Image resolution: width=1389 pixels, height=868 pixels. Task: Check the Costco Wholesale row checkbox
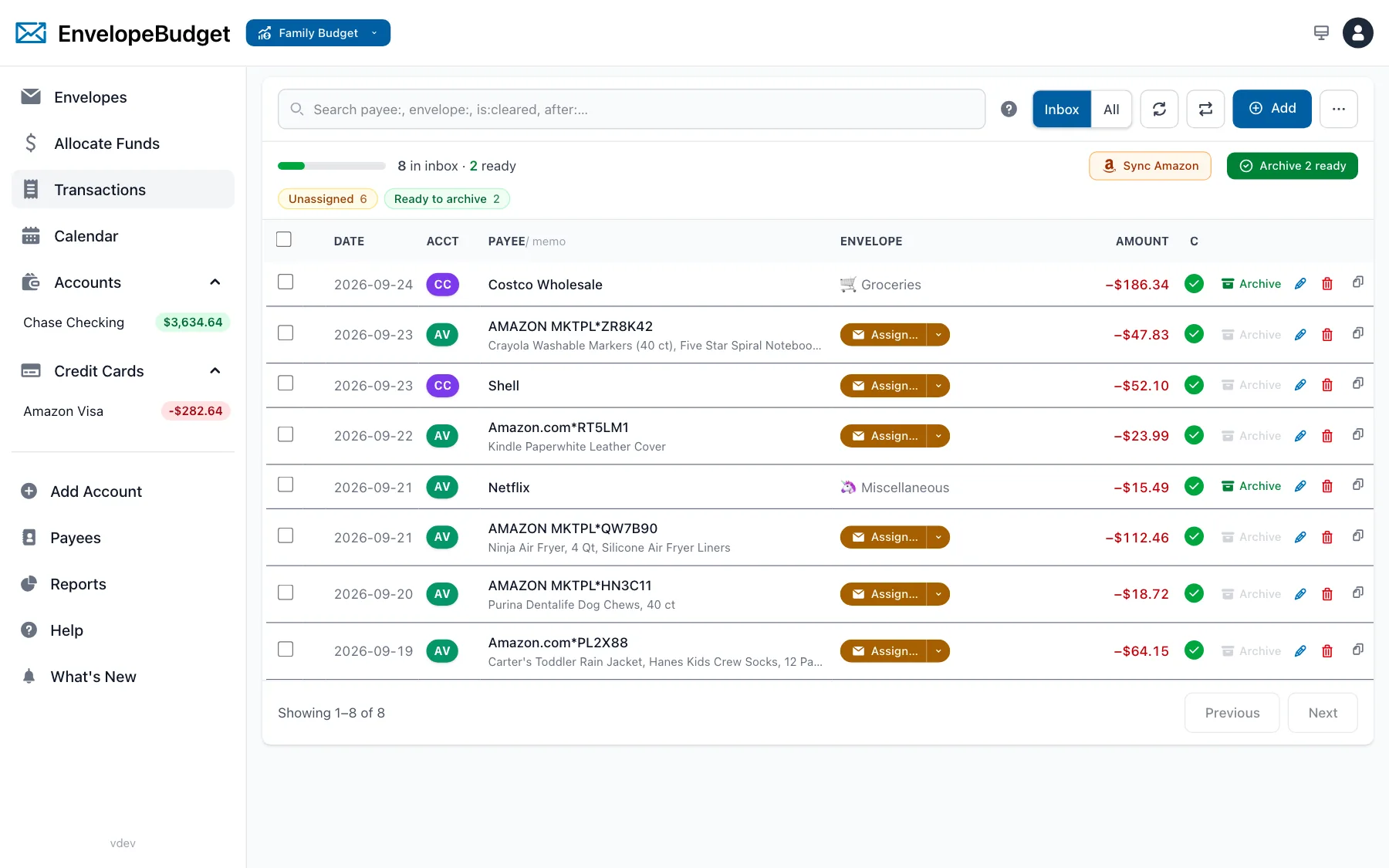click(x=286, y=282)
